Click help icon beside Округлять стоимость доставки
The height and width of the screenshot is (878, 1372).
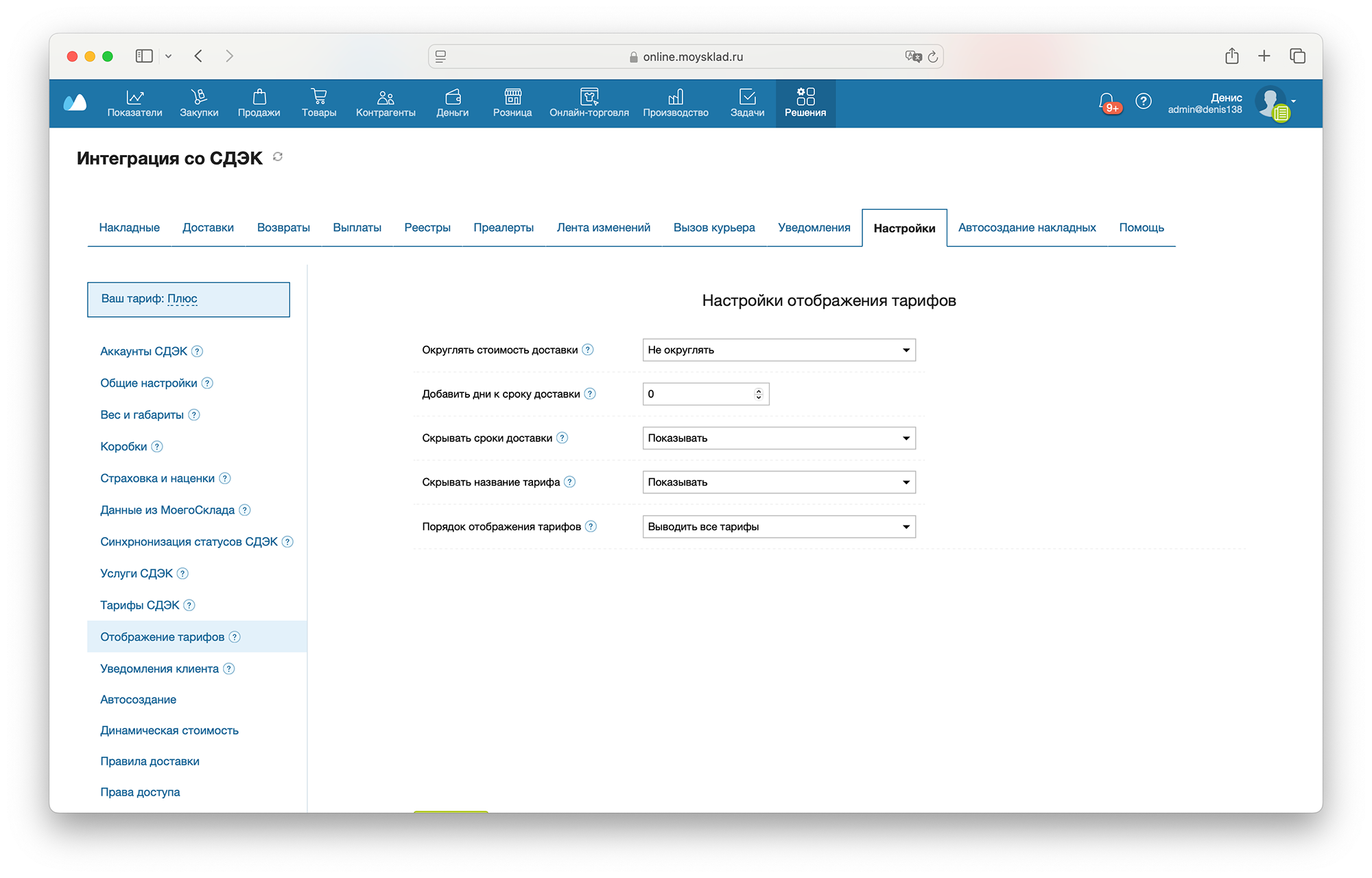[x=588, y=350]
